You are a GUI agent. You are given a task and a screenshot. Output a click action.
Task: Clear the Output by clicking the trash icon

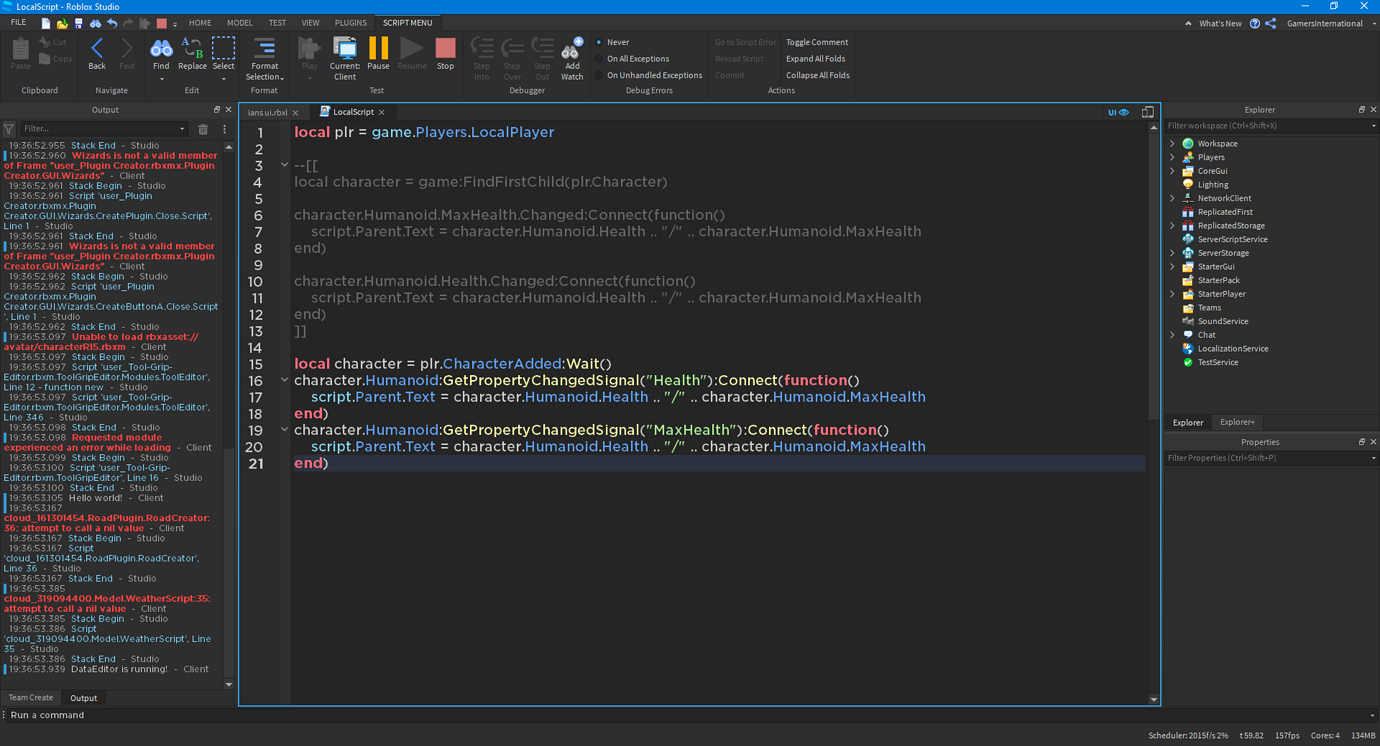[203, 129]
